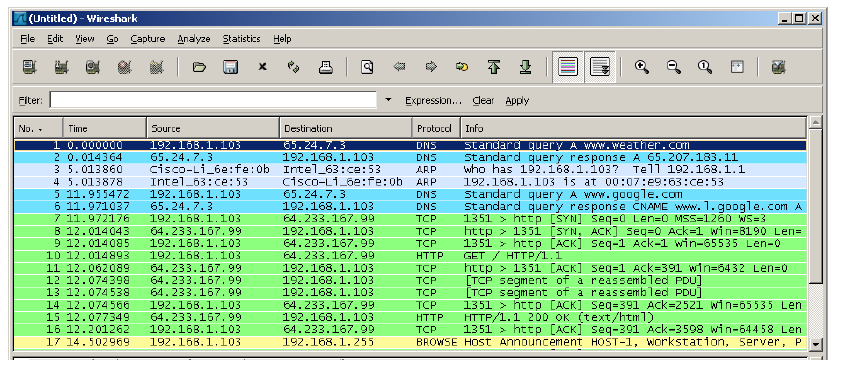
Task: Restart the live capture icon
Action: (x=157, y=67)
